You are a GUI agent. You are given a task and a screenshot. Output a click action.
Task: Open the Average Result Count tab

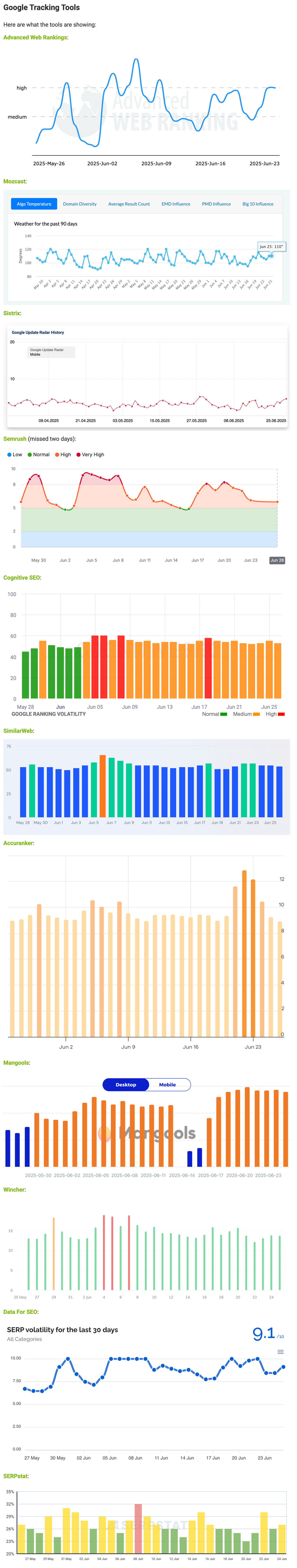tap(129, 204)
